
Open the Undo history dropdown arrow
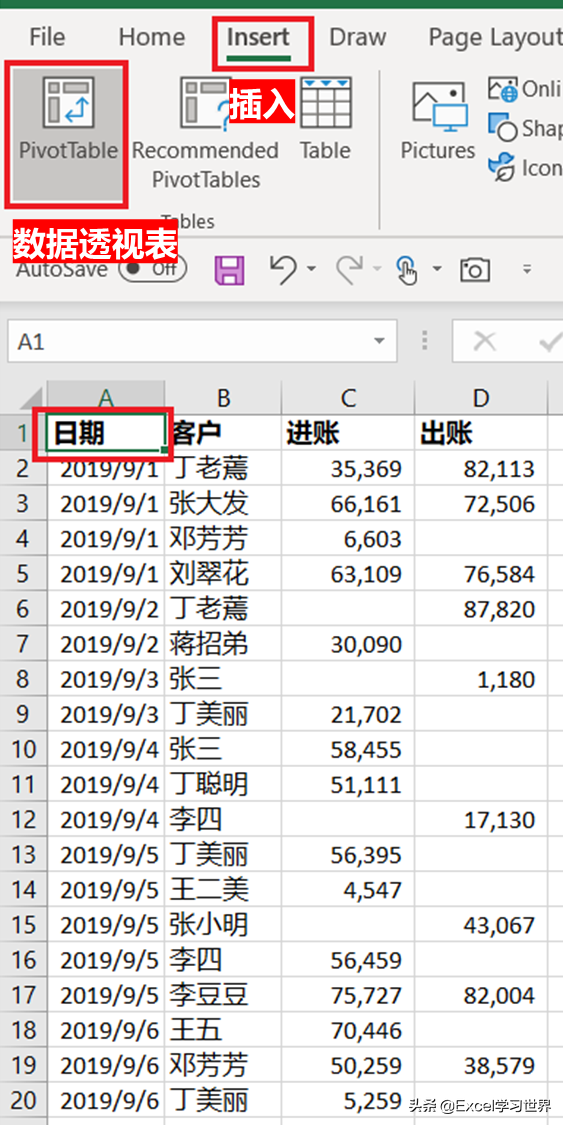click(x=311, y=270)
